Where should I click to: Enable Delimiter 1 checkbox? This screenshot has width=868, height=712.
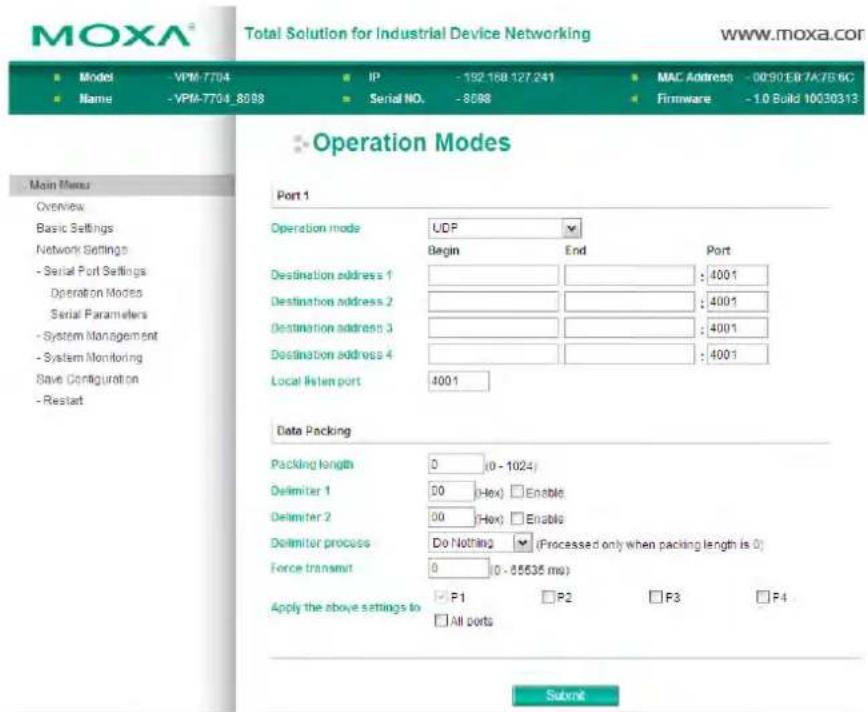click(517, 491)
